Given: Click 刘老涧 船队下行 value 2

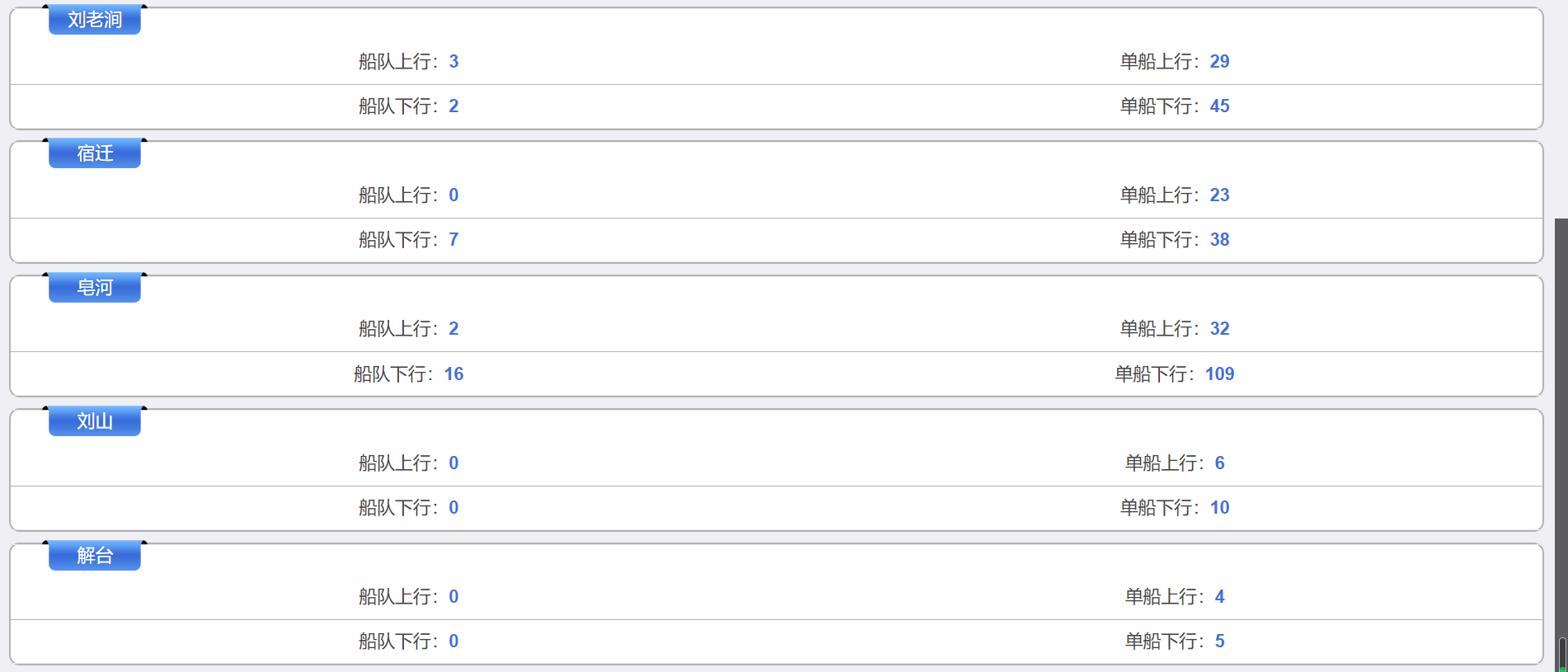Looking at the screenshot, I should pos(453,106).
